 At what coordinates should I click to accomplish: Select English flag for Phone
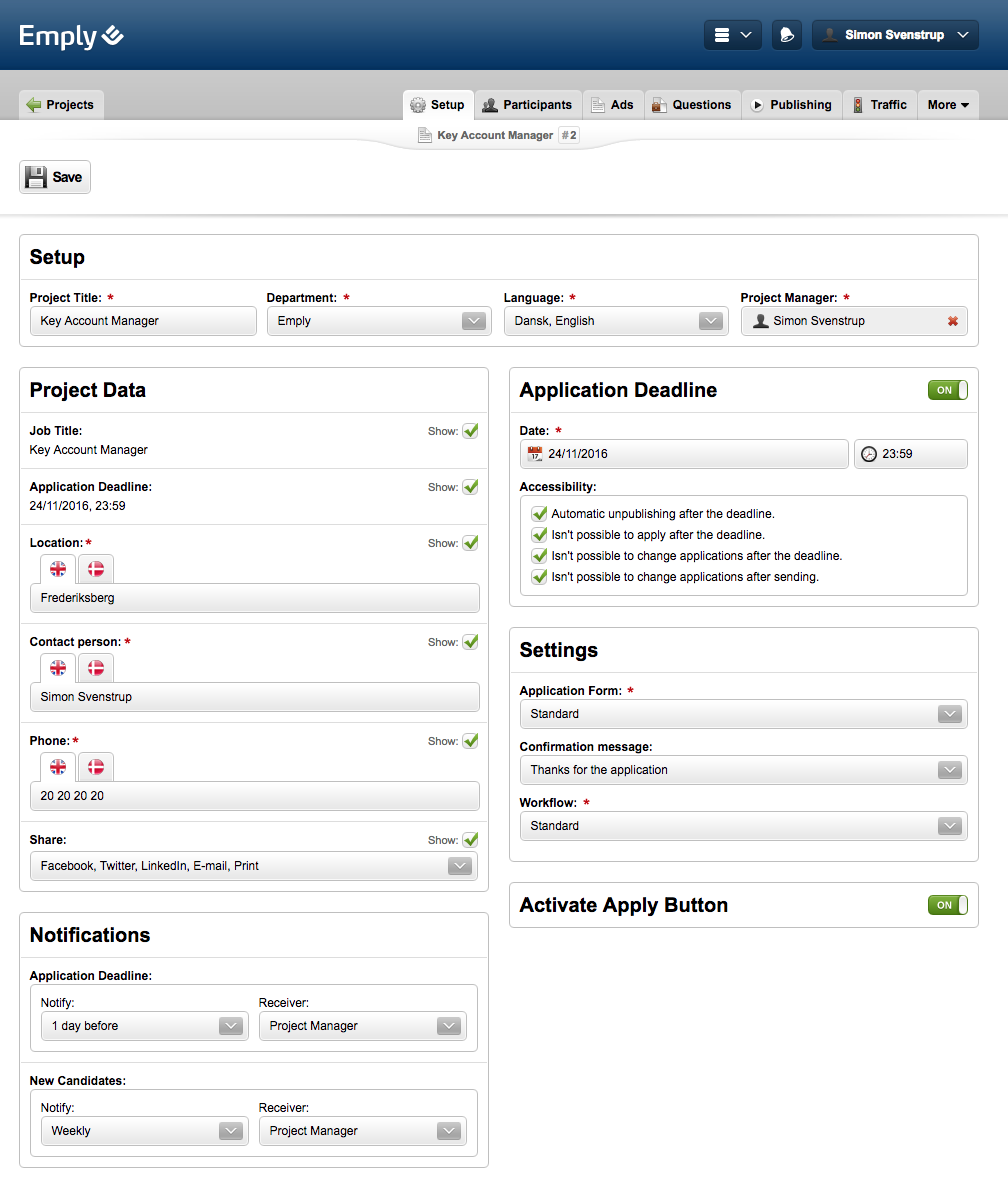tap(58, 767)
